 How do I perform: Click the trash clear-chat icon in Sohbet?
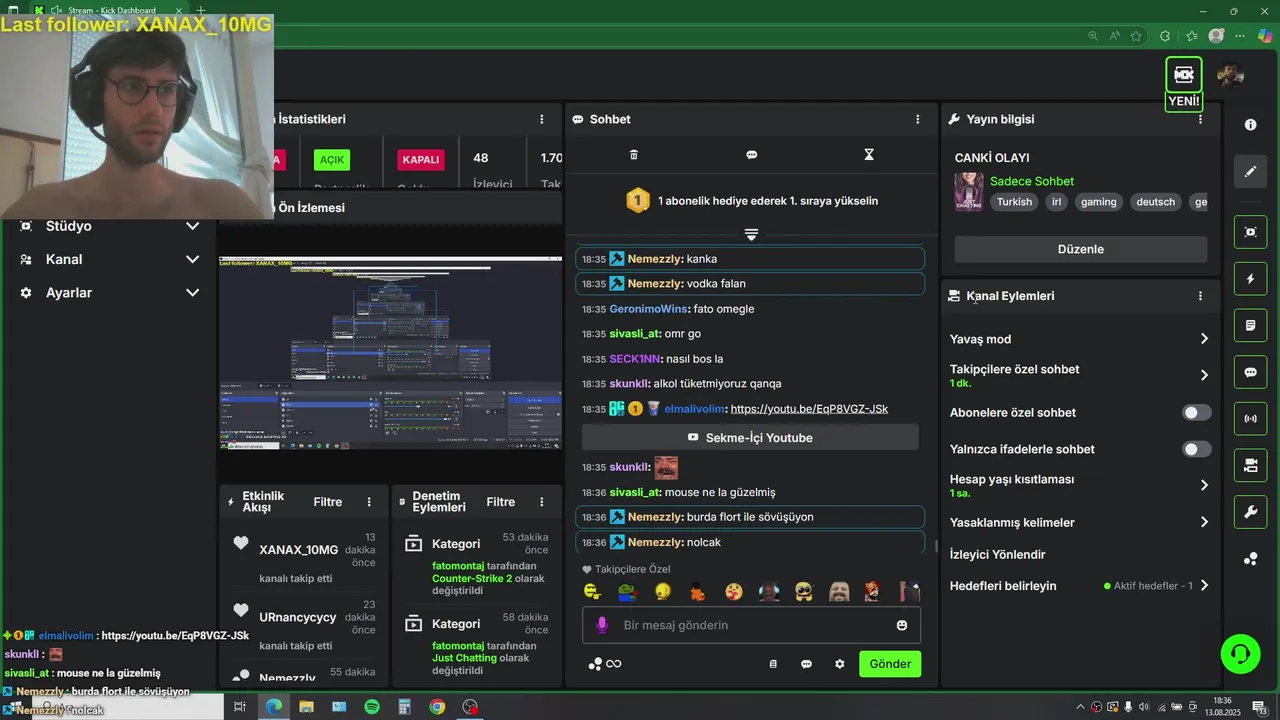coord(633,155)
